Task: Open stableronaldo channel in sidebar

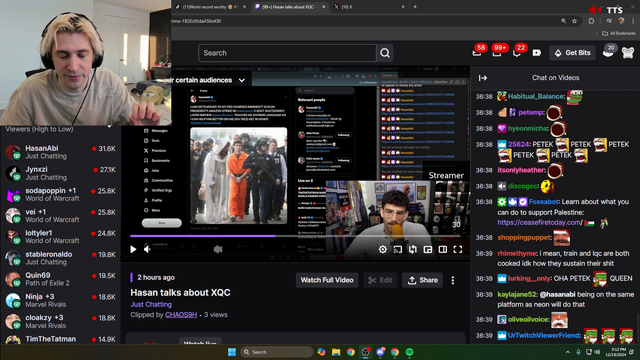Action: coord(60,258)
